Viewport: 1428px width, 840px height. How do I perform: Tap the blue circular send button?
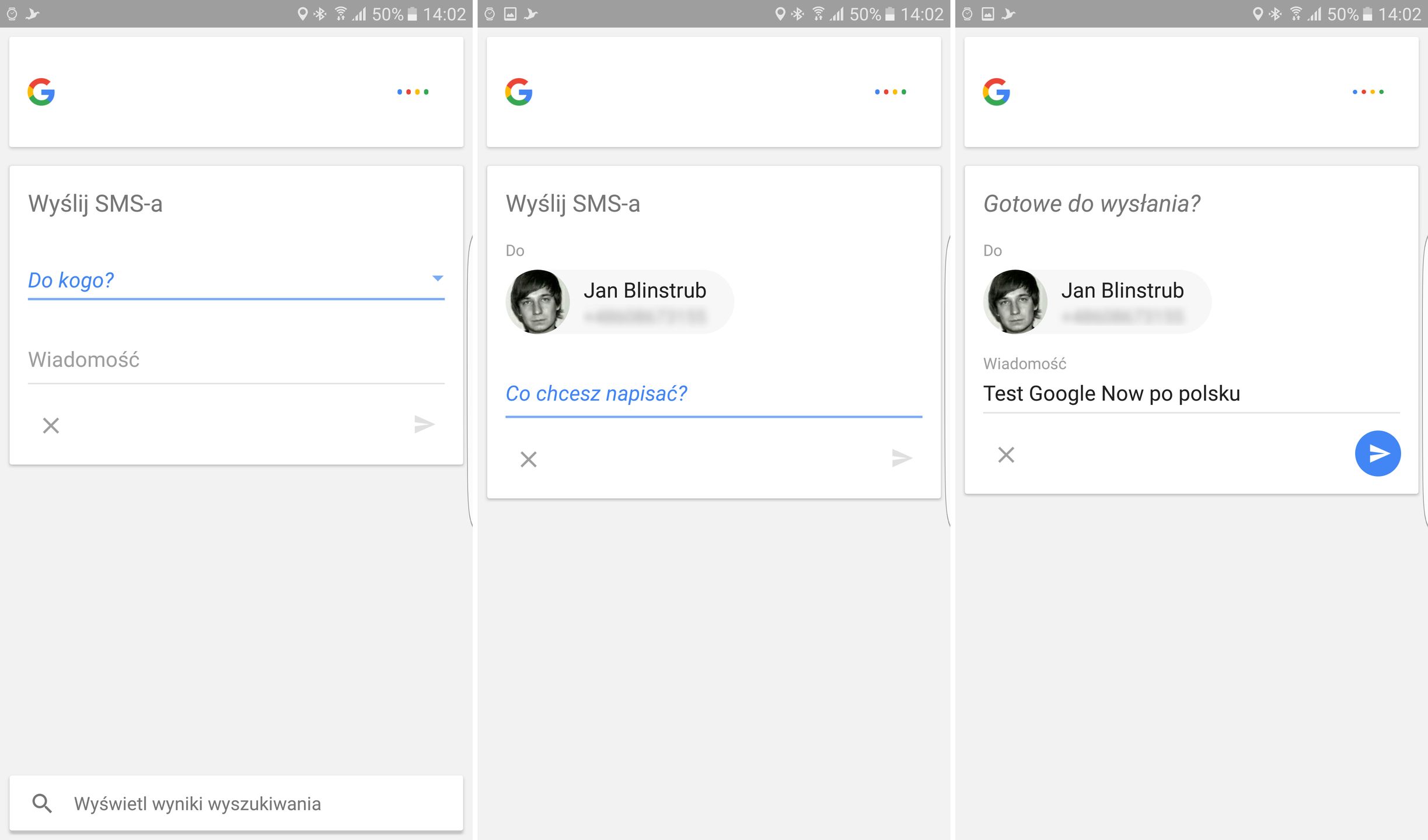[1378, 453]
